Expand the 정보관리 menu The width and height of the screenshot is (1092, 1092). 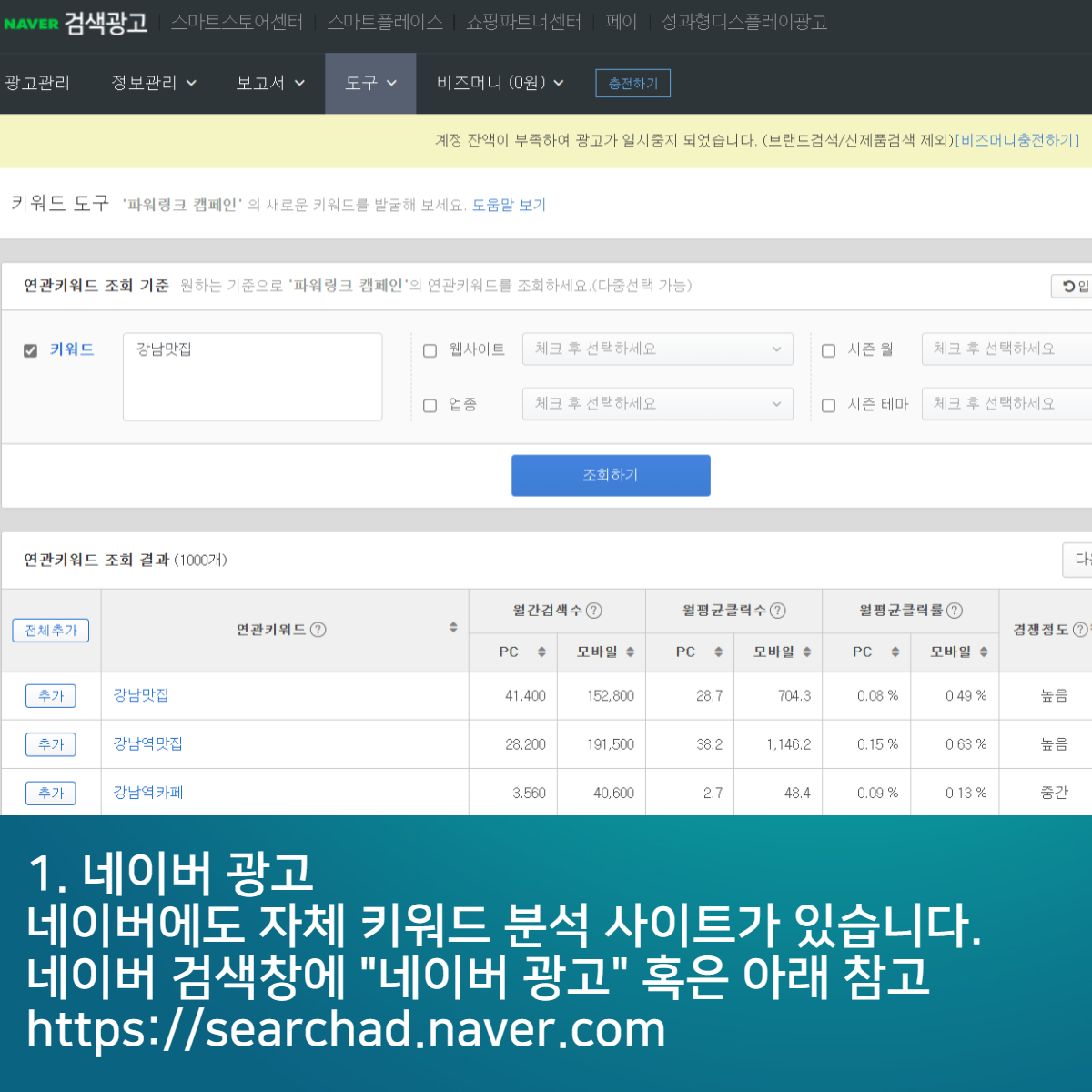click(154, 83)
